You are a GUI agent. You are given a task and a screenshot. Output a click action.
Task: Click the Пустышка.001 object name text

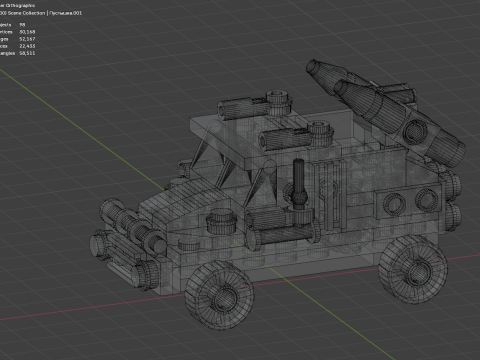(x=65, y=13)
